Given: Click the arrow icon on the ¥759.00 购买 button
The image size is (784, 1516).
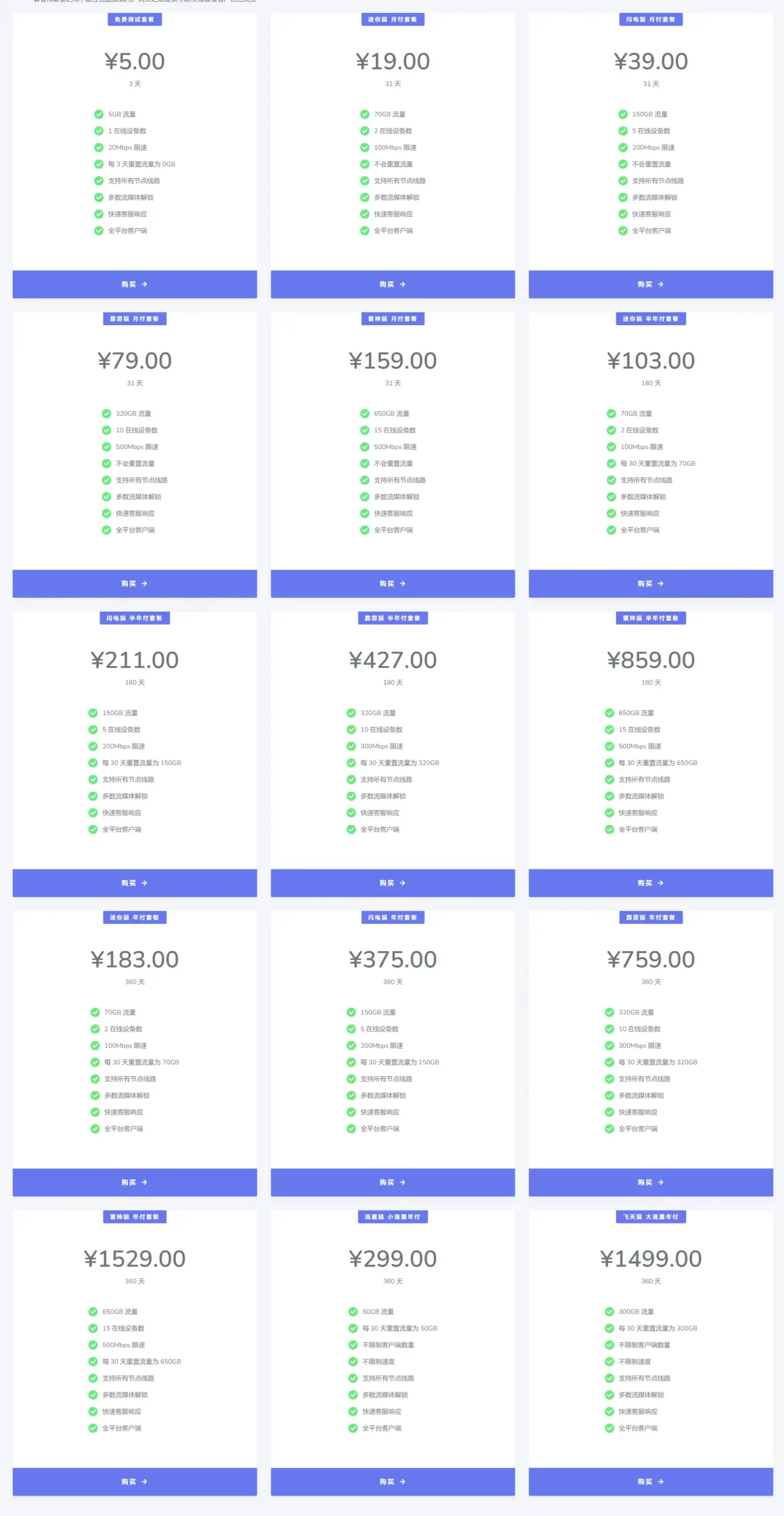Looking at the screenshot, I should pos(661,1182).
